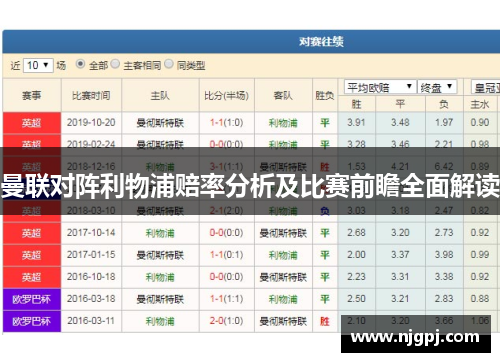Screen dimensions: 500x362
Task: Open 曼彻斯特联 home team on 2019-10-20 row
Action: click(x=160, y=123)
